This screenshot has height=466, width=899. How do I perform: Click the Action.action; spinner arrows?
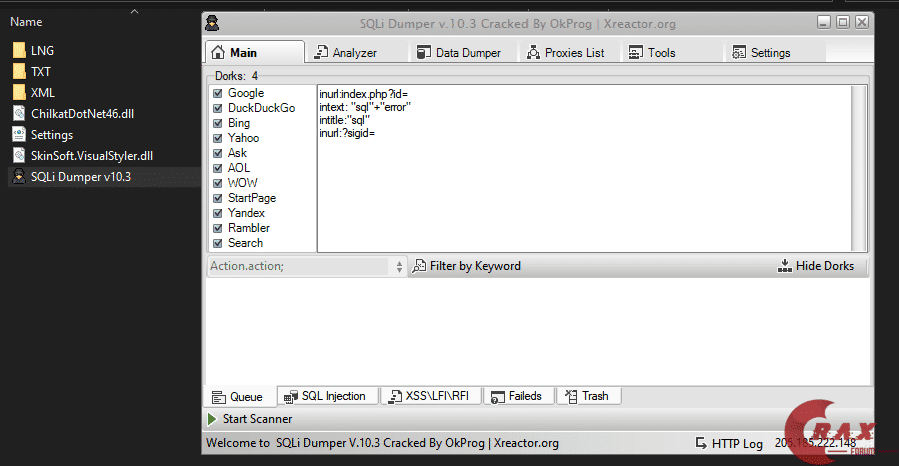(x=399, y=267)
